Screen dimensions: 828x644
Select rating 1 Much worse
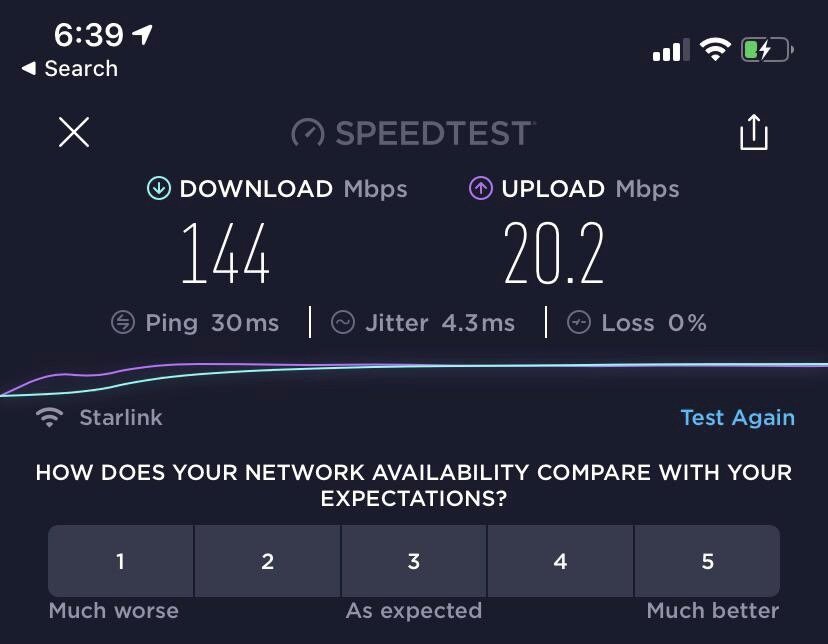(121, 561)
